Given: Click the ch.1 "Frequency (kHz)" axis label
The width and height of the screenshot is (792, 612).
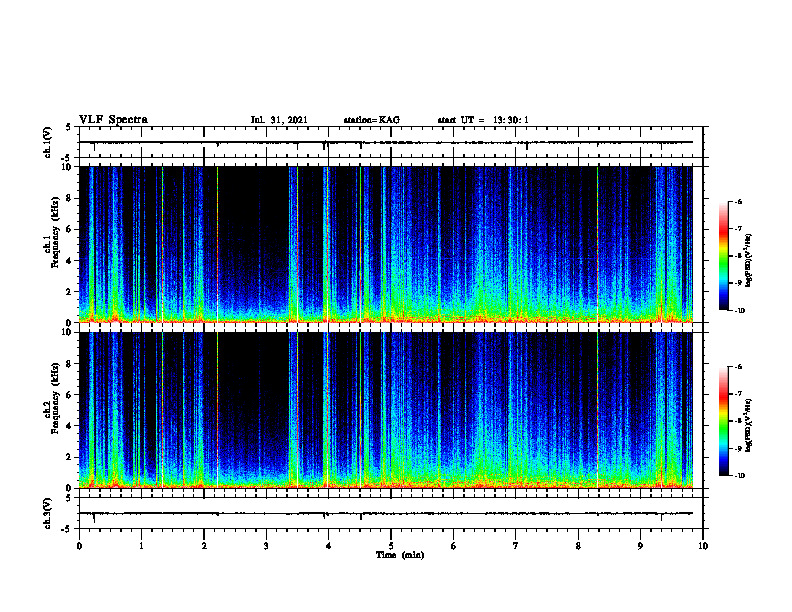Looking at the screenshot, I should point(56,234).
